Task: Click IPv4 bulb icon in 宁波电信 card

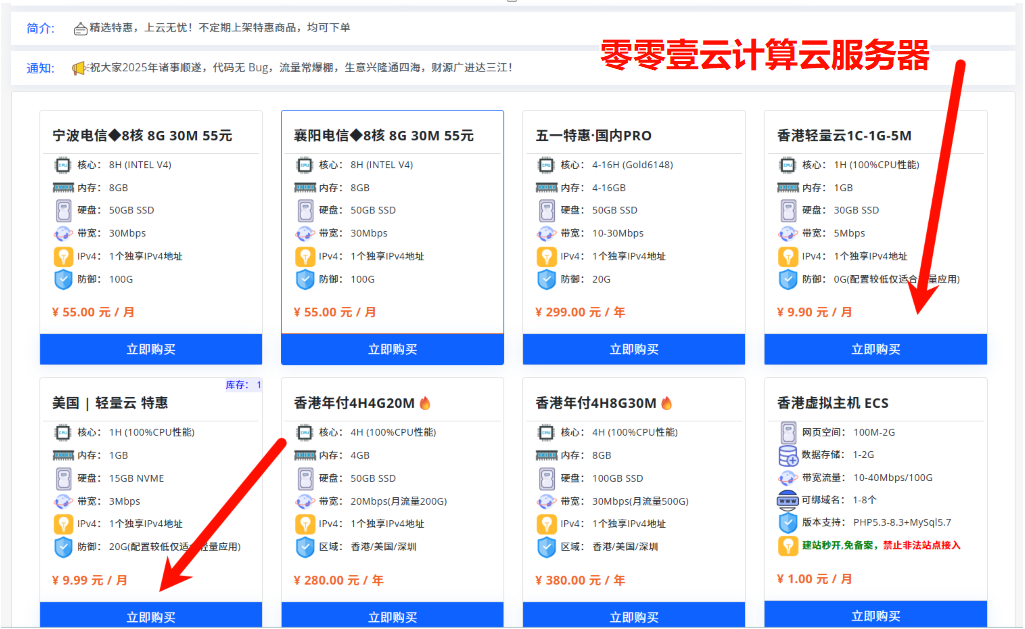Action: pos(63,256)
